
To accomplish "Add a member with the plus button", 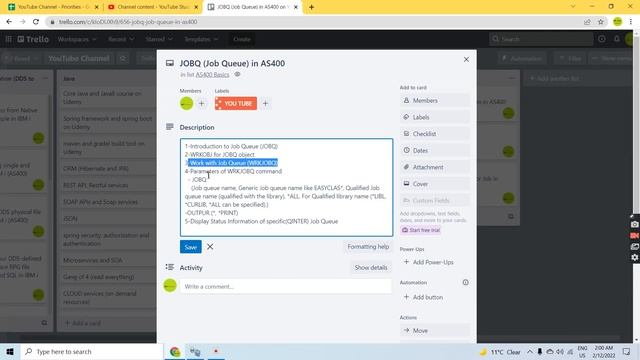I will (x=201, y=104).
